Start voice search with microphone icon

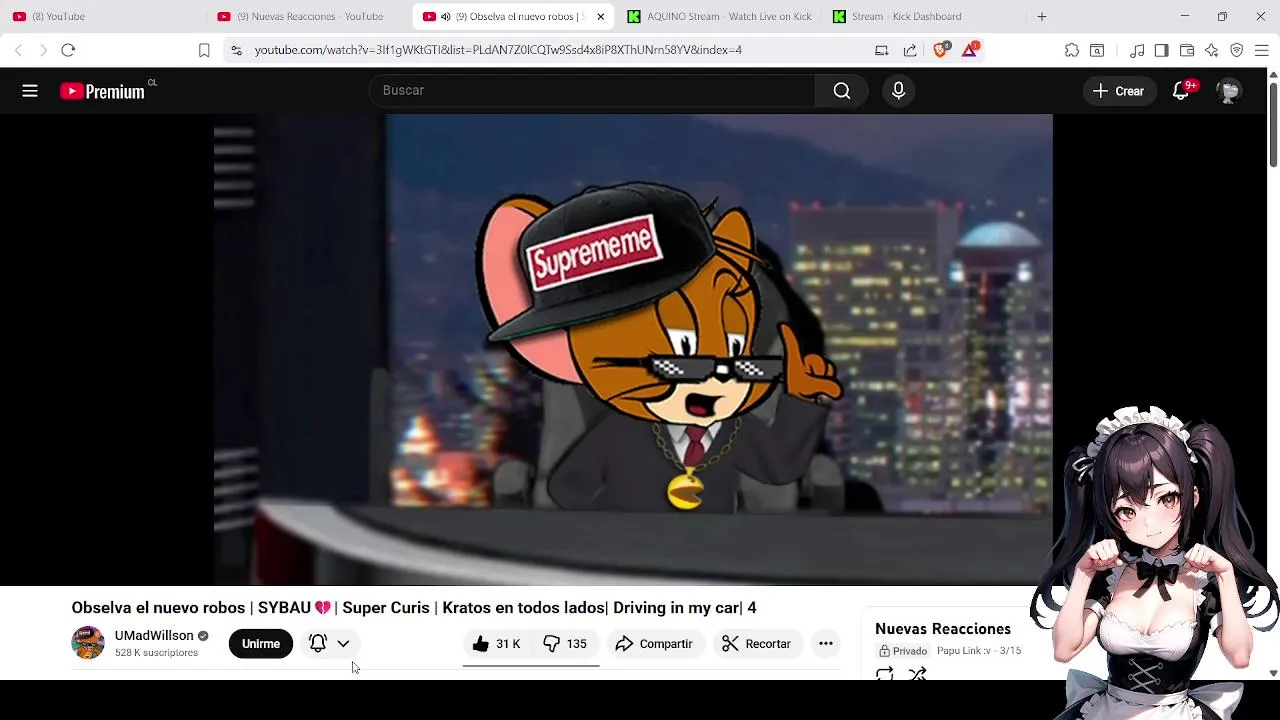tap(898, 91)
